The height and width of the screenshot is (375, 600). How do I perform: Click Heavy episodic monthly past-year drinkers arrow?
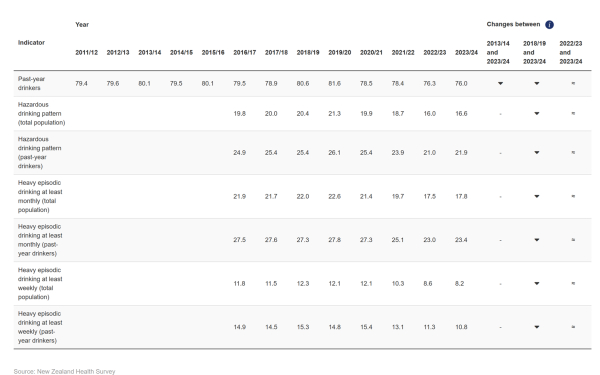pos(536,240)
